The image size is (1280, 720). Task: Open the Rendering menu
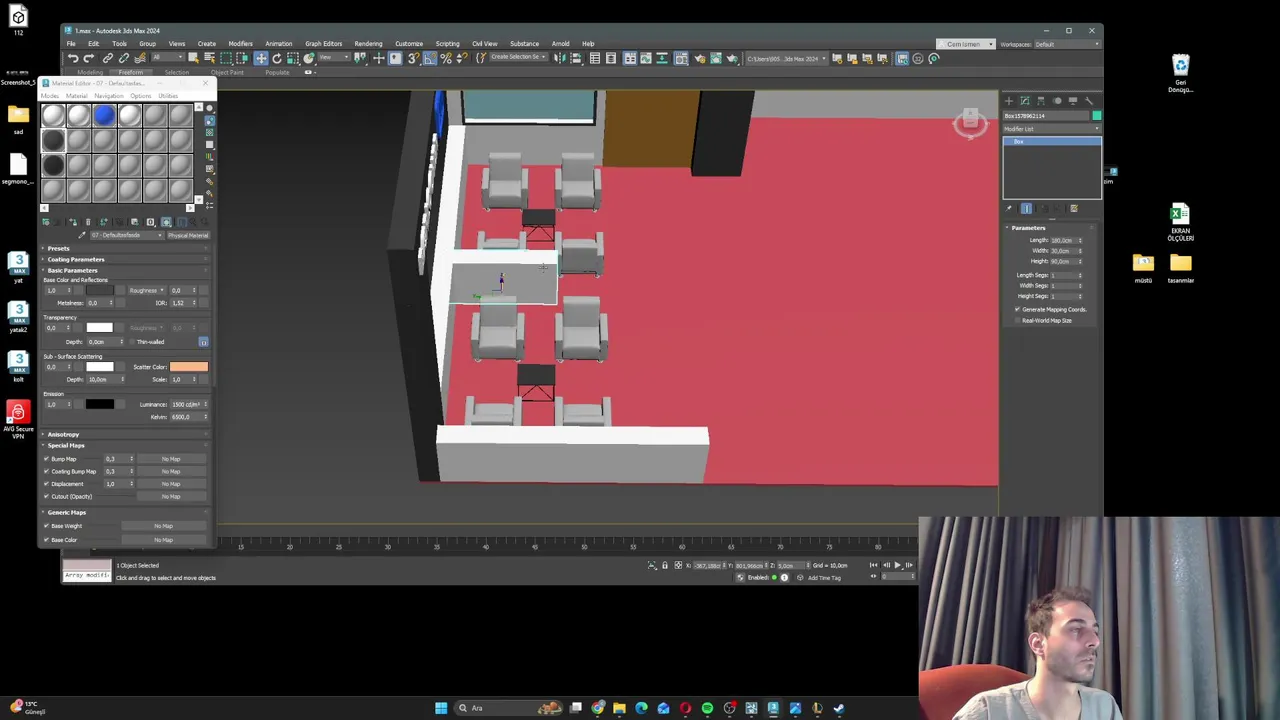click(368, 43)
